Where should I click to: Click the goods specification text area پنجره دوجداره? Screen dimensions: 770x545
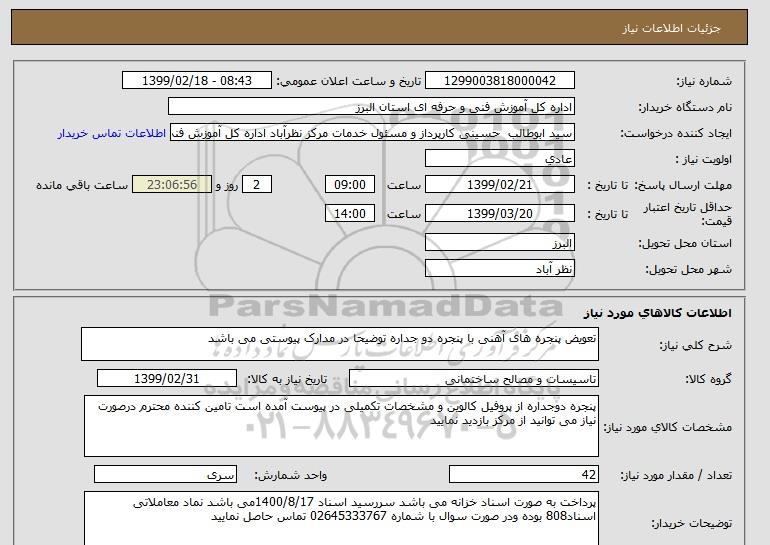pyautogui.click(x=341, y=426)
